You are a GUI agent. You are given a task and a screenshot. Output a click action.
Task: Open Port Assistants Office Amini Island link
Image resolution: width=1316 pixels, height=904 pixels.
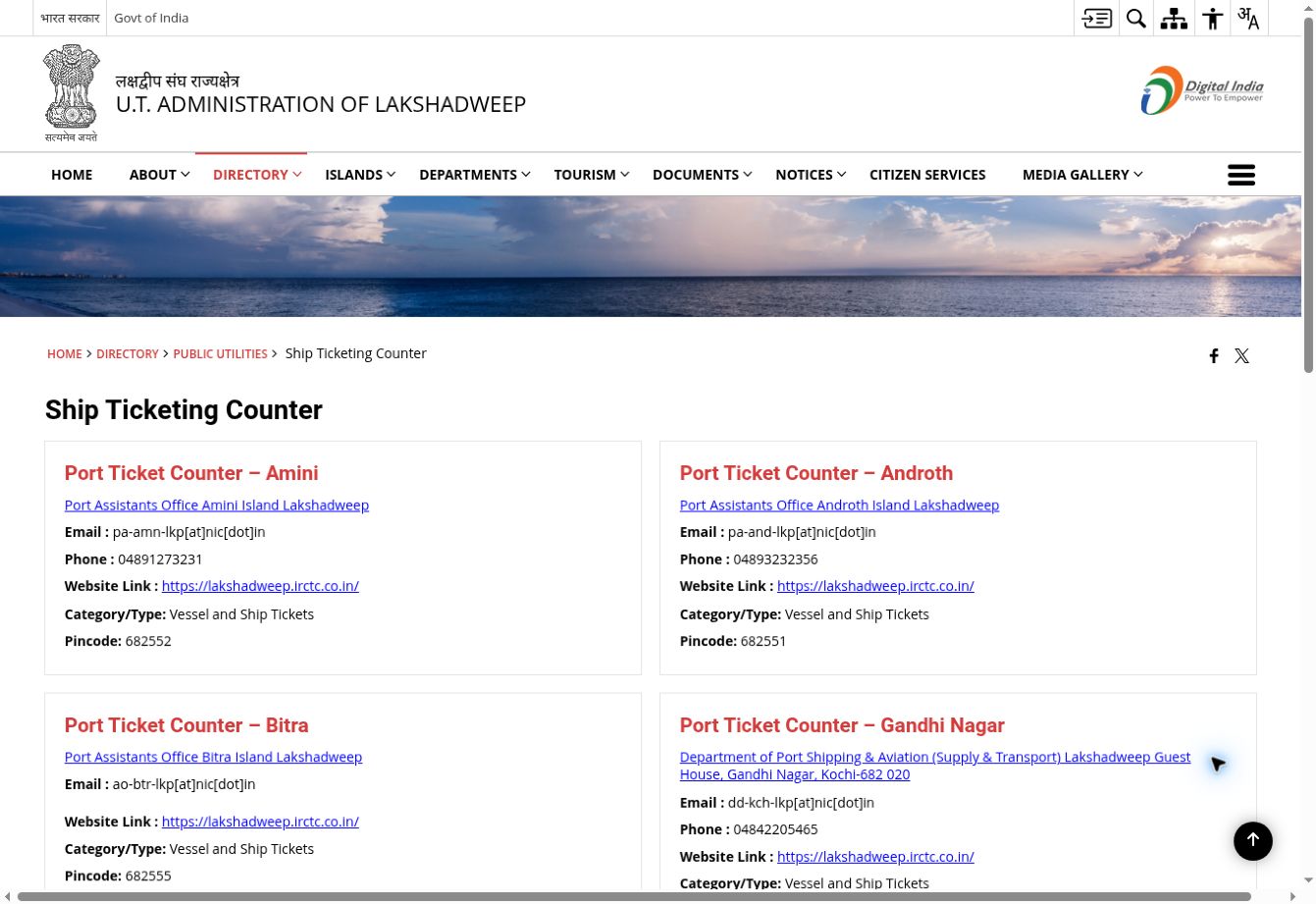(x=217, y=505)
